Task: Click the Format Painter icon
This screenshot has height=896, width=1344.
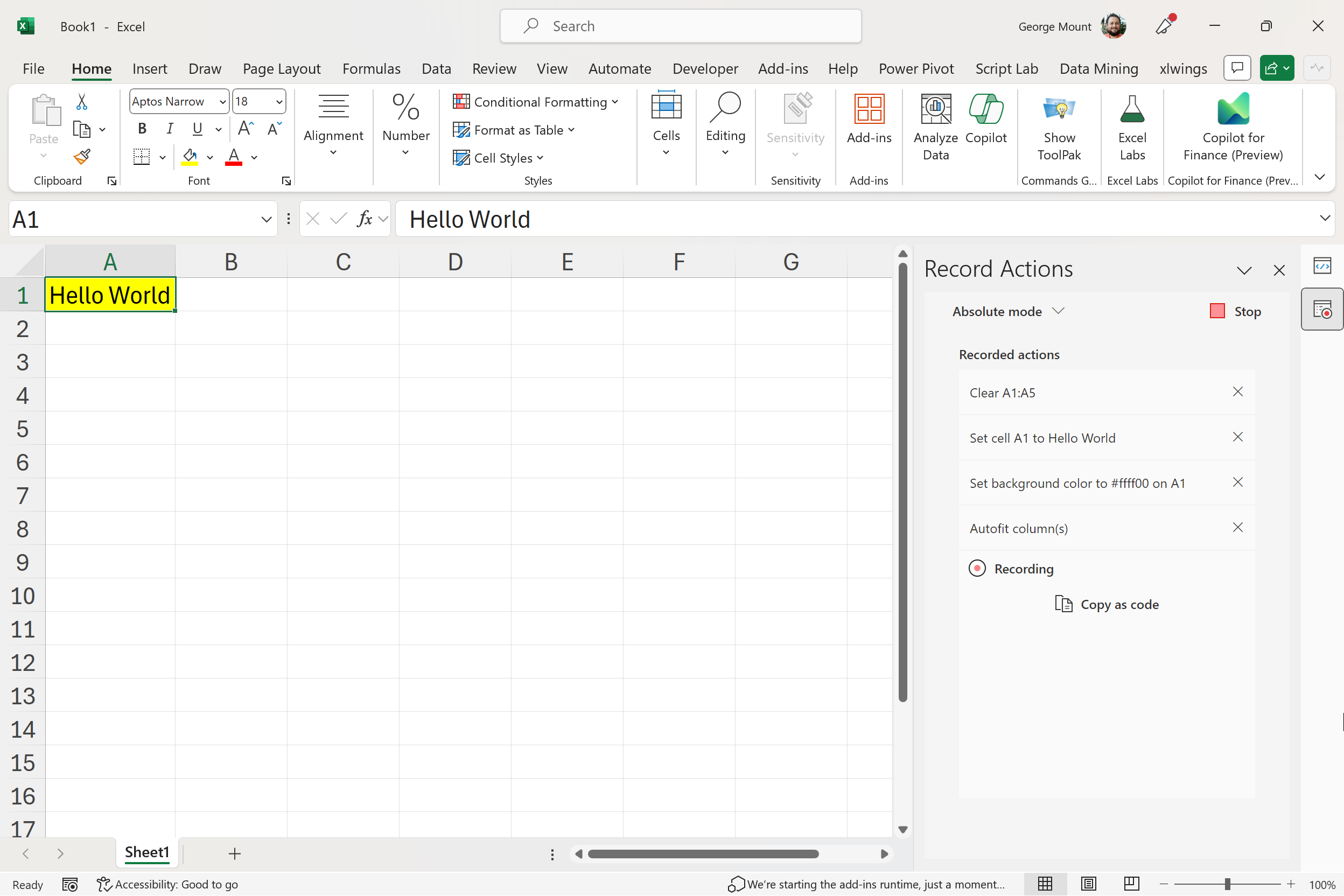Action: click(82, 156)
